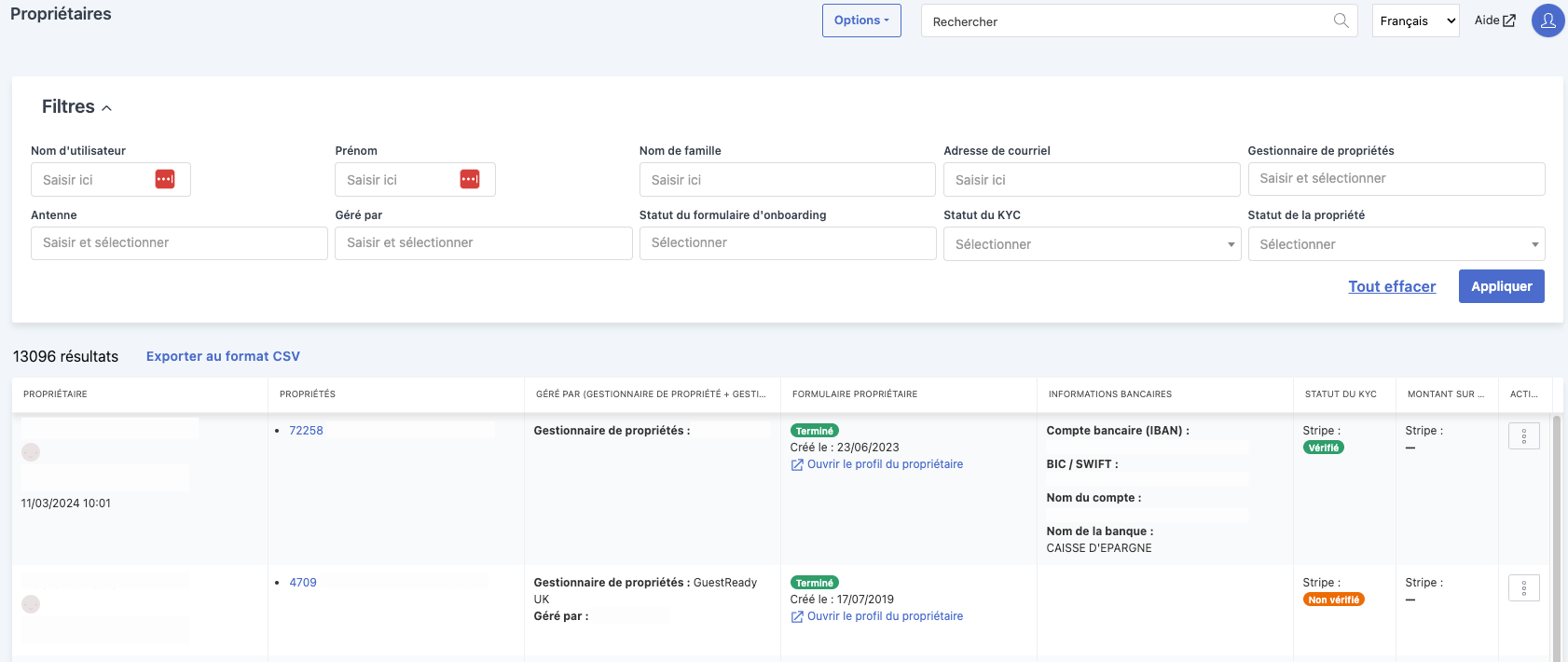Click Adresse de courriel input field
Viewport: 1568px width, 662px height.
click(x=1092, y=179)
